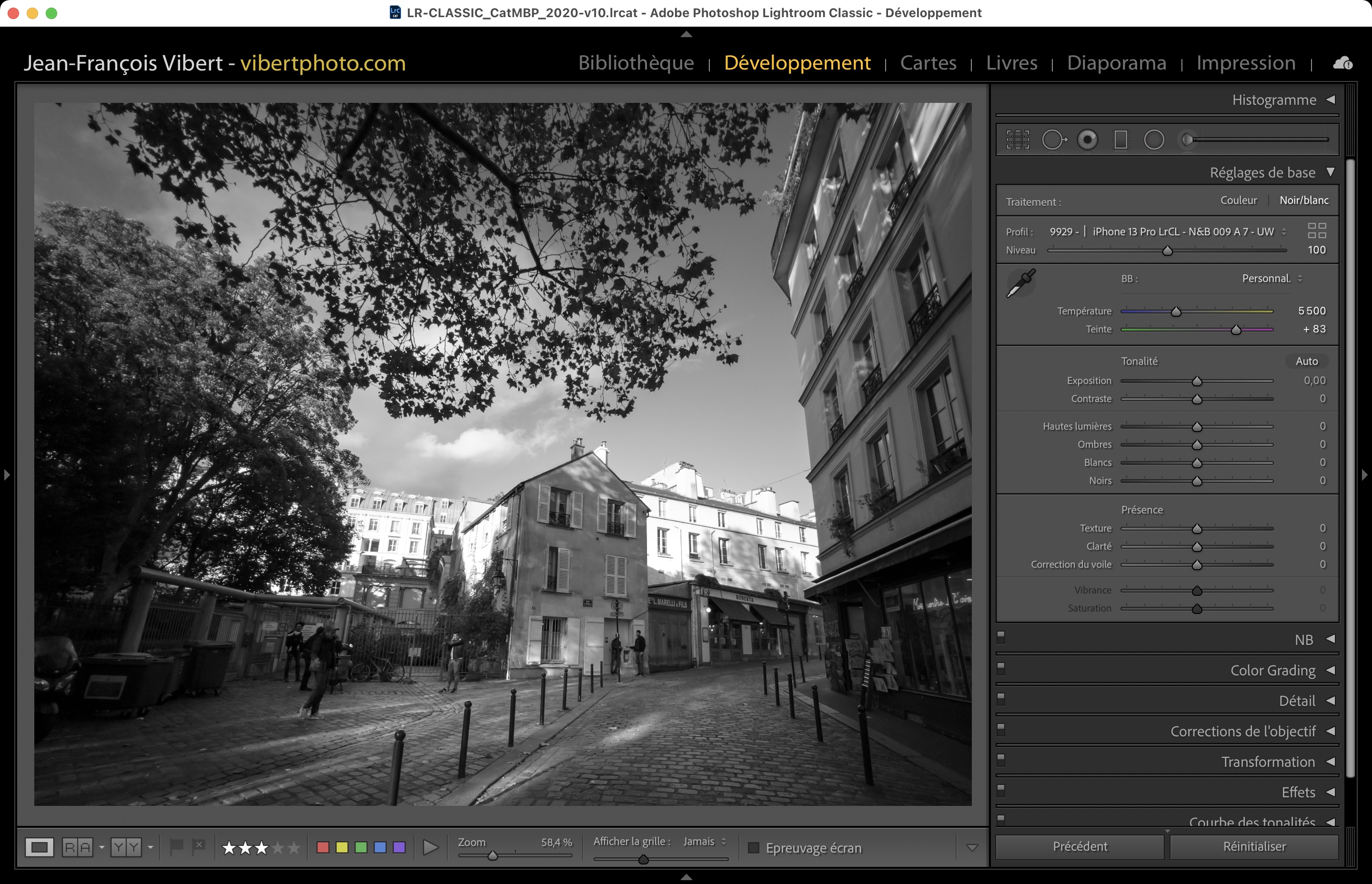Click the Réinitialiser button

pyautogui.click(x=1254, y=847)
